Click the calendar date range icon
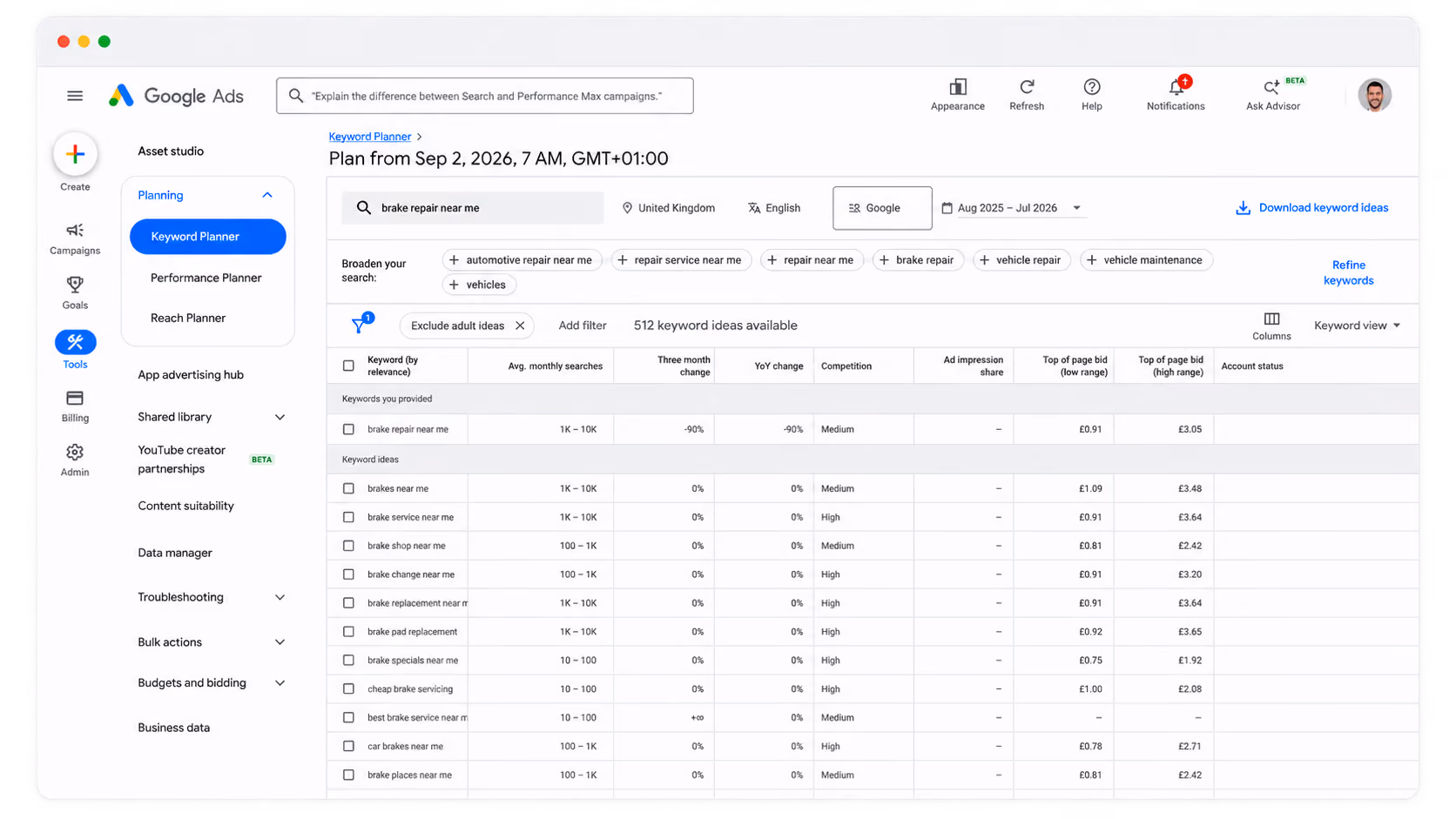Viewport: 1456px width, 819px height. (x=947, y=208)
